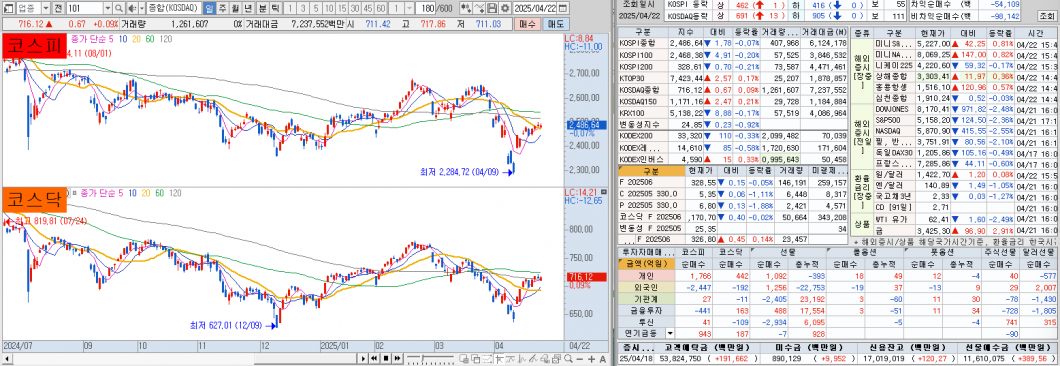This screenshot has height=366, width=1060.
Task: Click the minus zoom-out icon in the bottom toolbar
Action: (x=580, y=359)
